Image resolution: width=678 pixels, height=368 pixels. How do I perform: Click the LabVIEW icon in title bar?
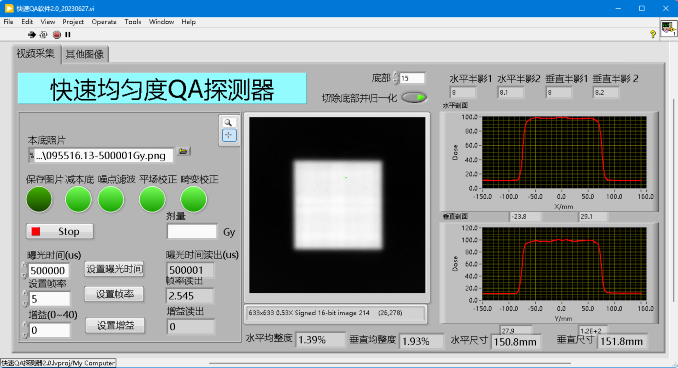pyautogui.click(x=9, y=8)
